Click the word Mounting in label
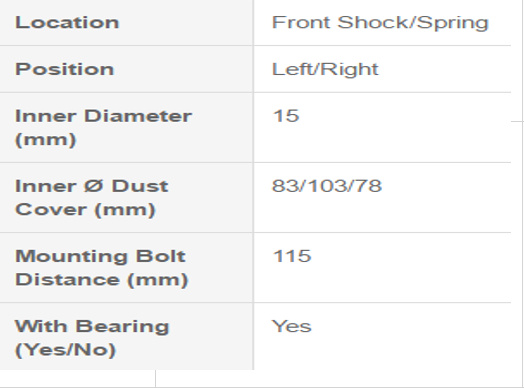The width and height of the screenshot is (524, 388). coord(71,257)
